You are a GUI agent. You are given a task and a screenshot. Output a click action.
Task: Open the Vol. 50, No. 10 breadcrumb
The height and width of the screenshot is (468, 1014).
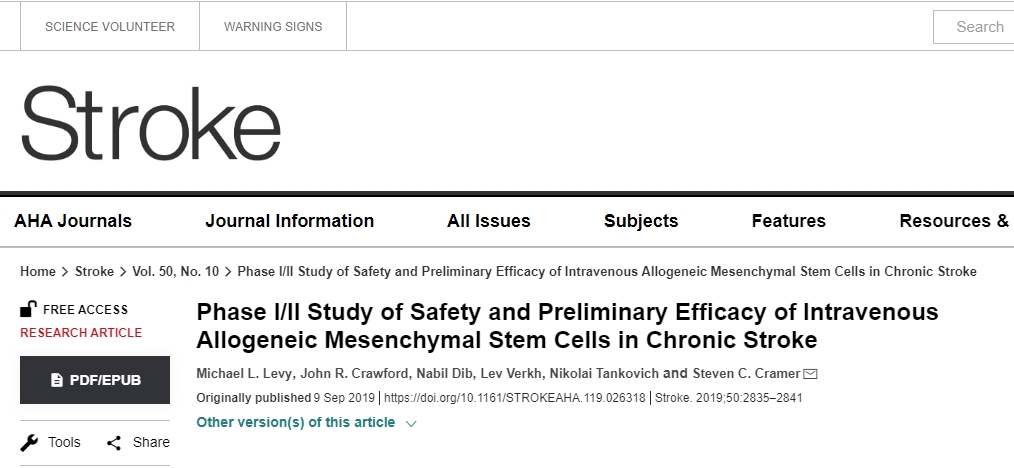[175, 272]
